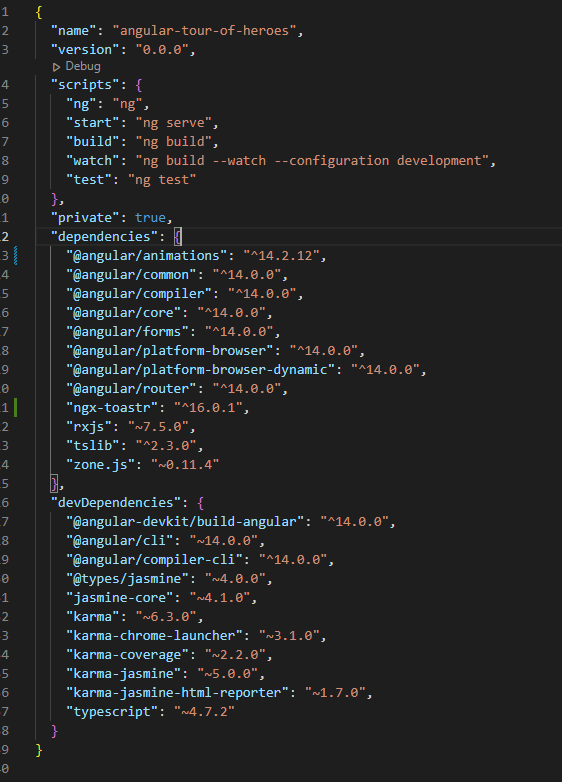Select the "ng serve" value
Screen dimensions: 562x782
tap(174, 123)
